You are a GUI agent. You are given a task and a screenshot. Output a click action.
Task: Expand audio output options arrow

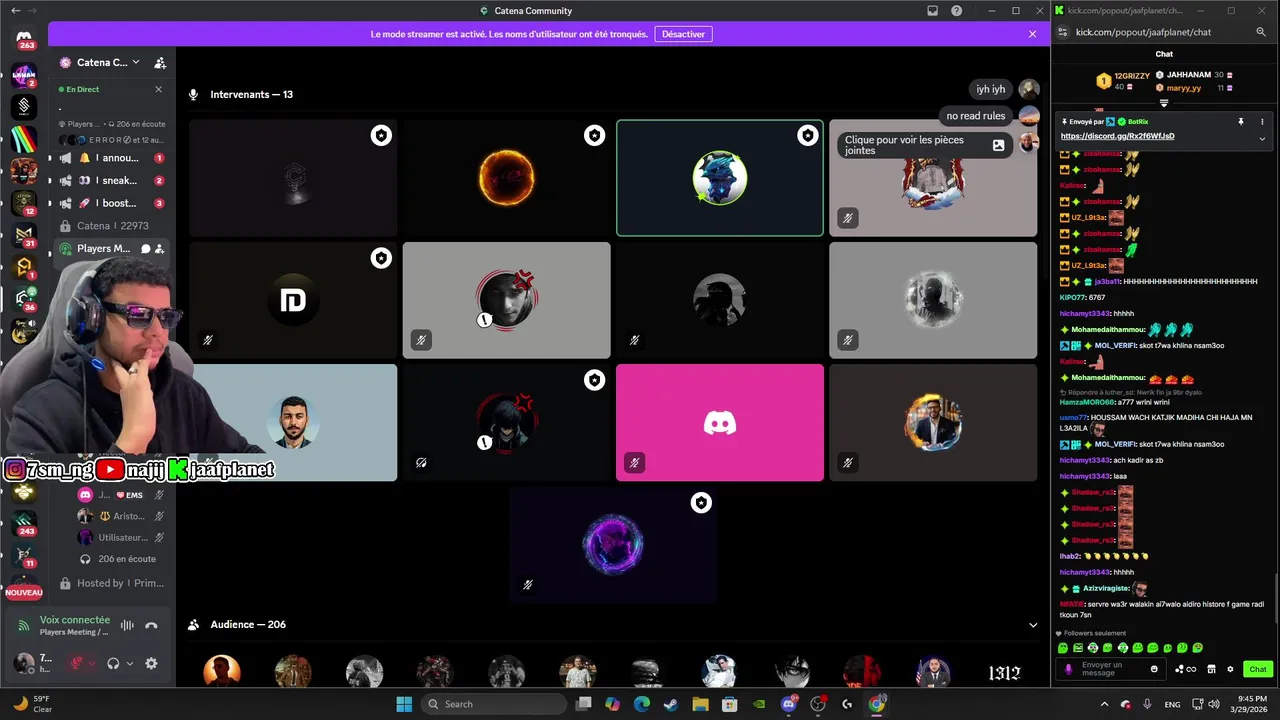[129, 663]
